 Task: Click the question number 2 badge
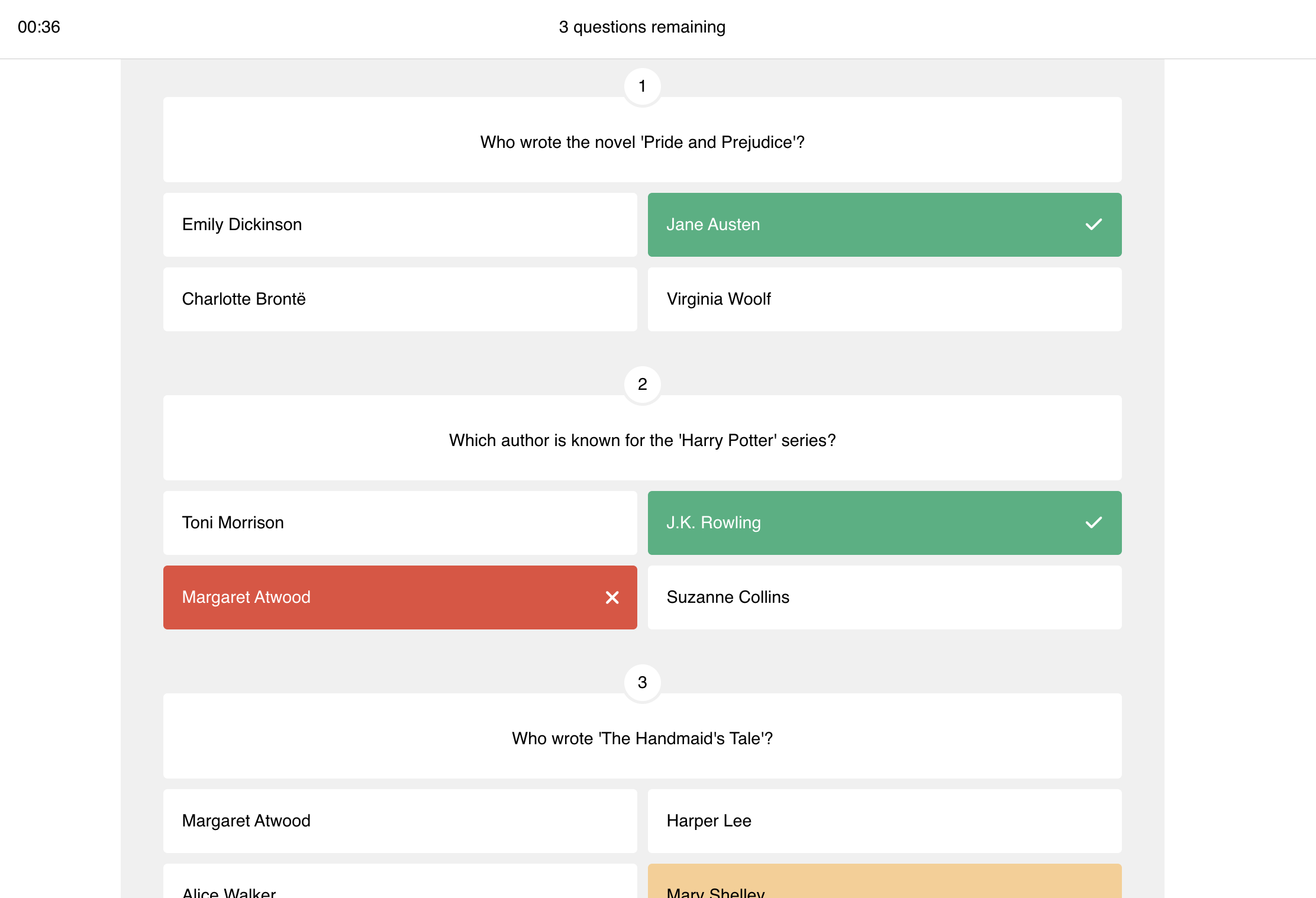643,385
